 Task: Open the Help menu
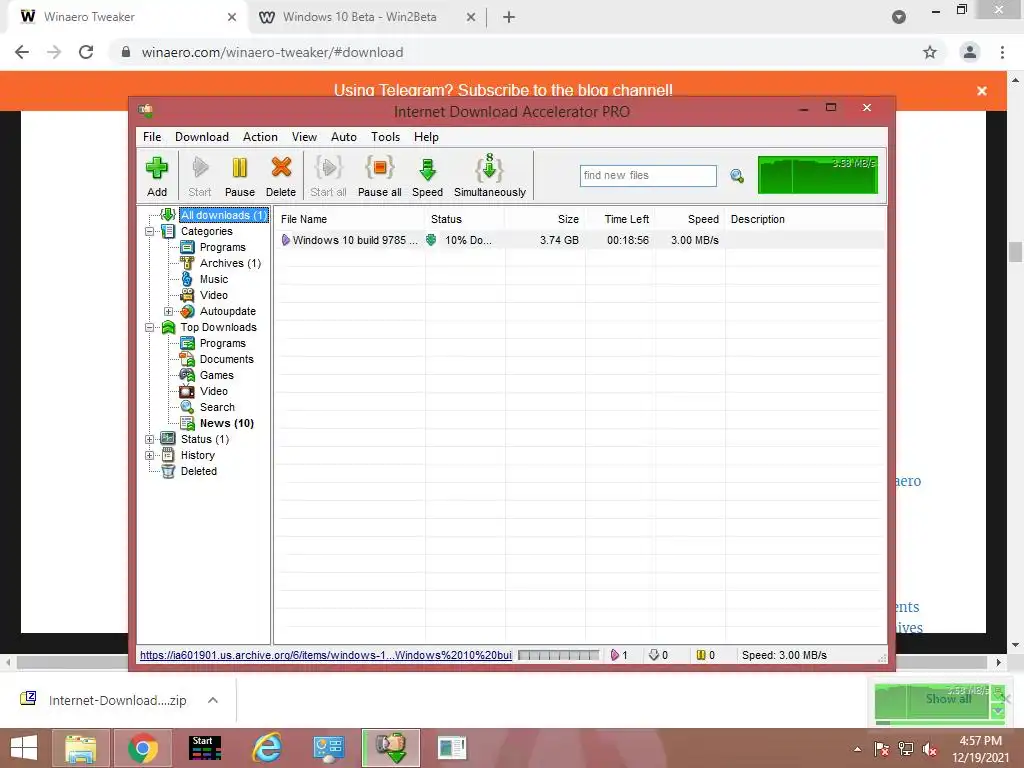tap(426, 136)
